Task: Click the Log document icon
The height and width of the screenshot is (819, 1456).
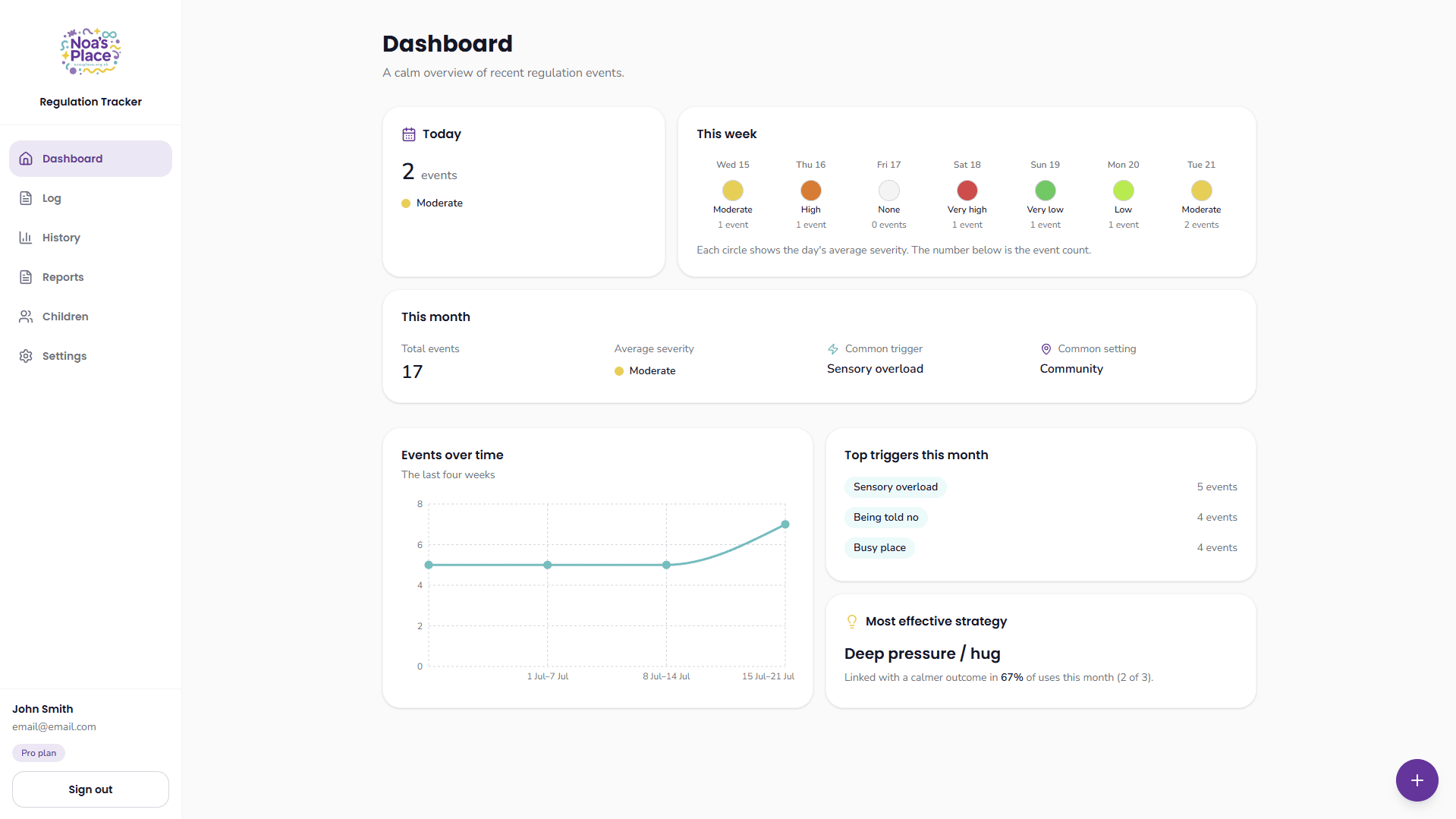Action: coord(26,198)
